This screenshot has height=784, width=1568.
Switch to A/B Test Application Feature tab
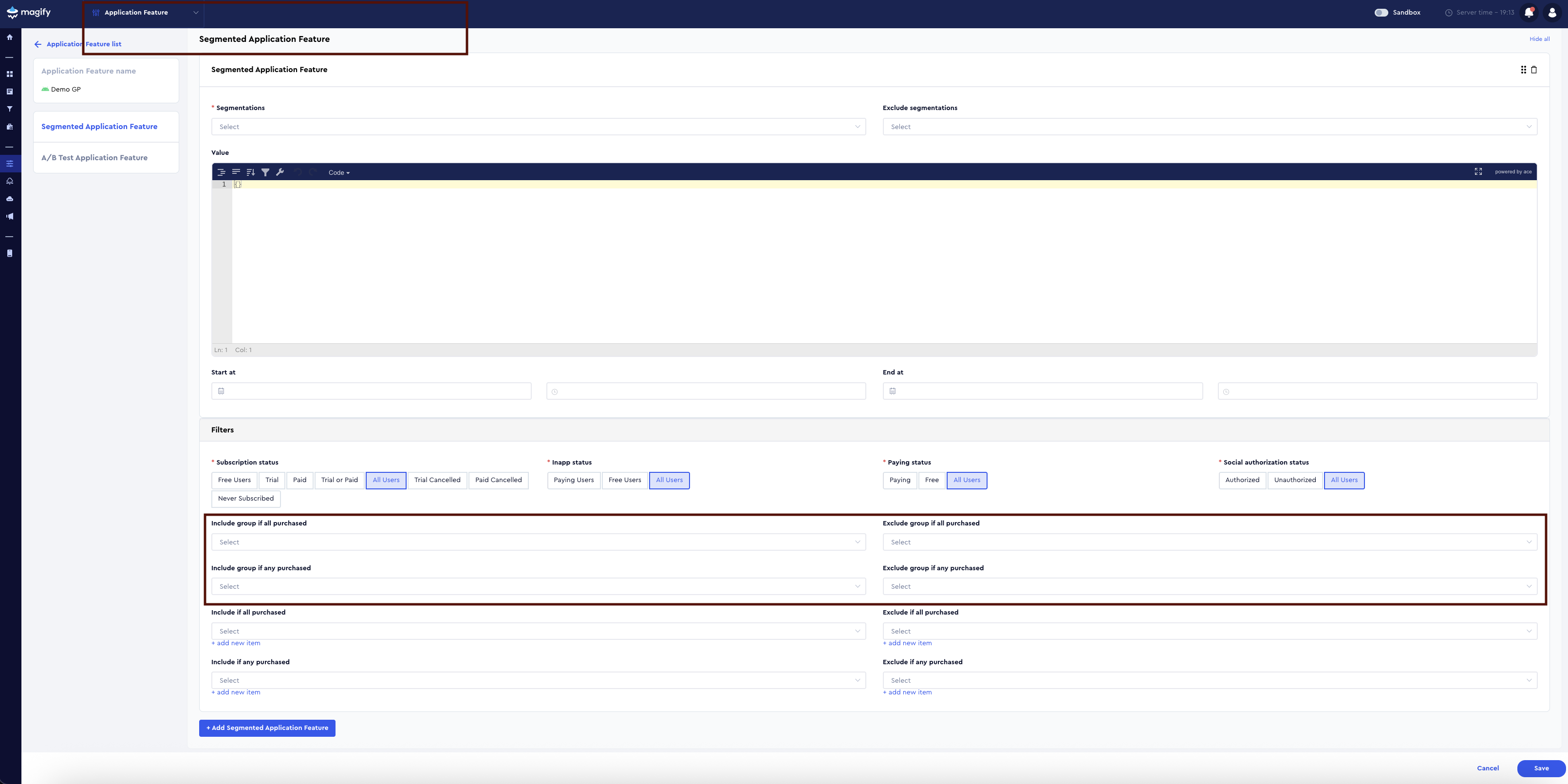94,157
